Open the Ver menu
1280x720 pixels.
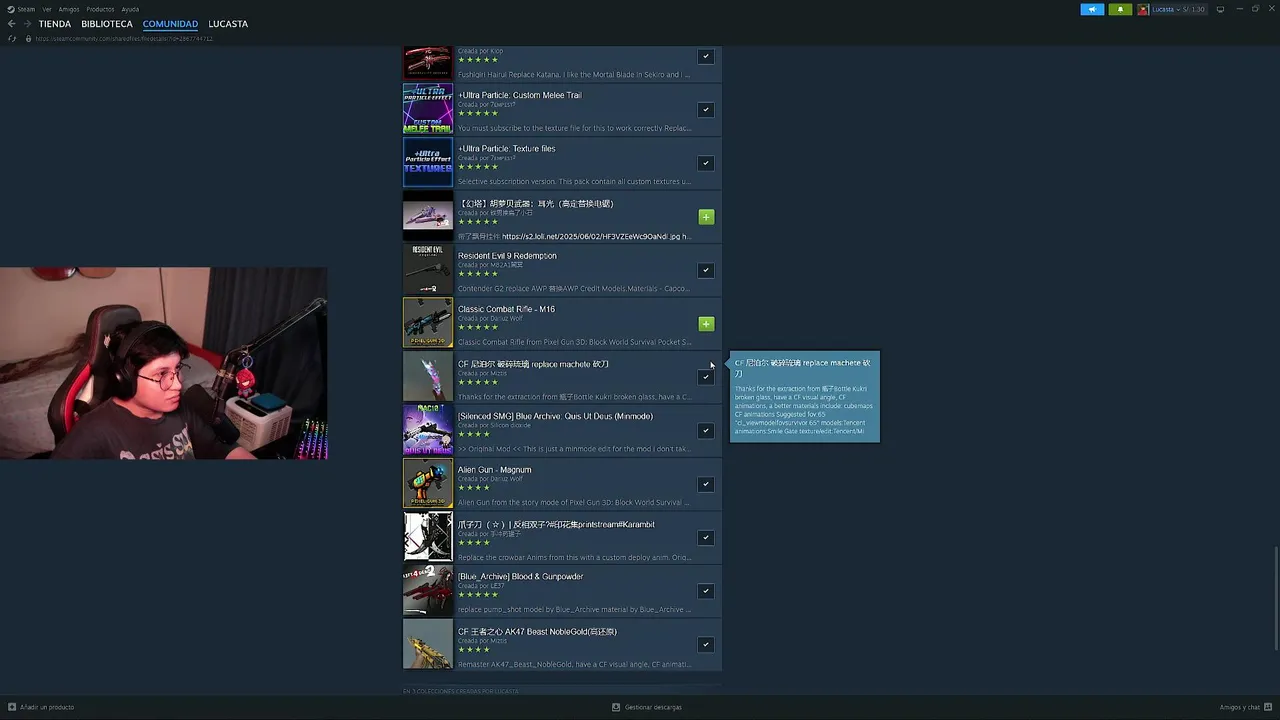click(47, 9)
